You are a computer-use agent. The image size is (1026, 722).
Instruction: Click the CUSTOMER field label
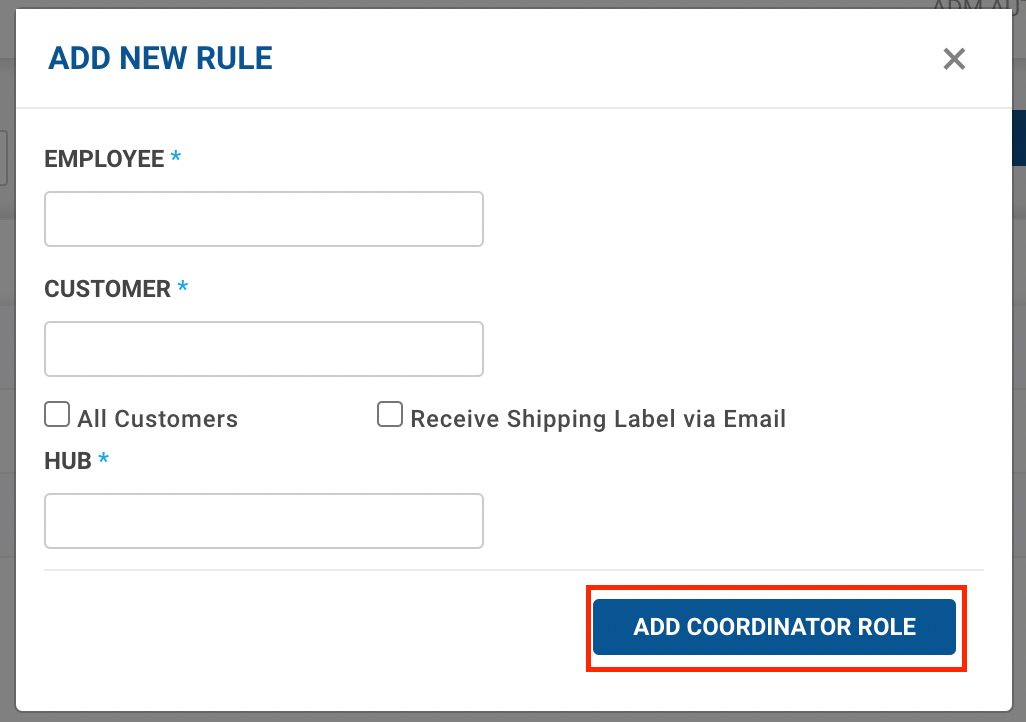108,289
